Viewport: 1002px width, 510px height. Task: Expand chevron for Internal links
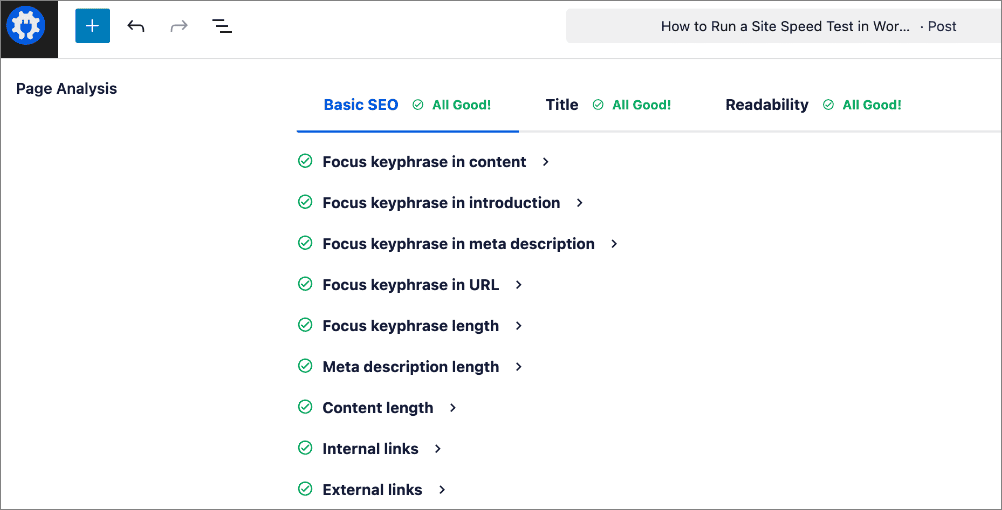tap(438, 449)
